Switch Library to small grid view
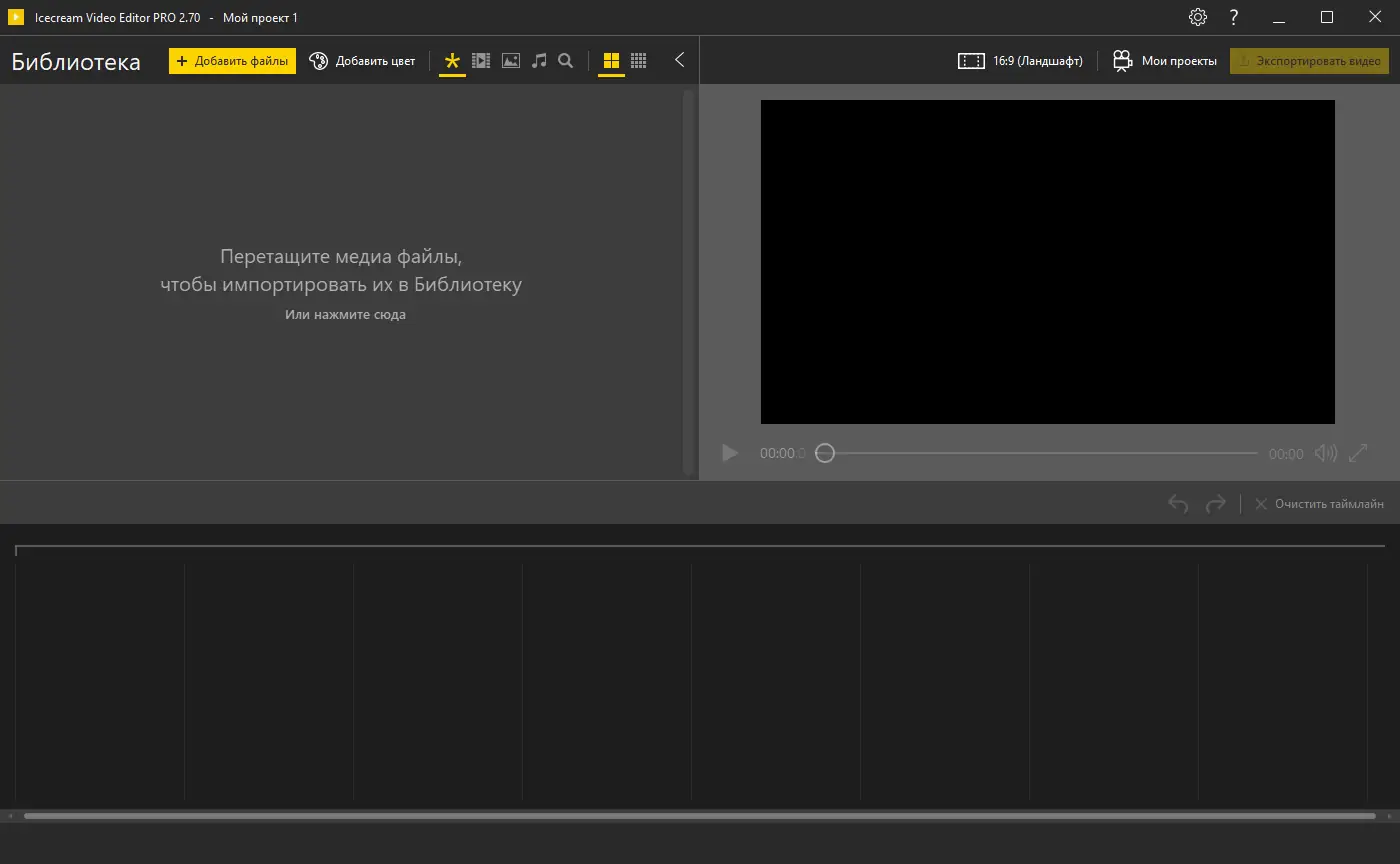Image resolution: width=1400 pixels, height=864 pixels. (639, 60)
